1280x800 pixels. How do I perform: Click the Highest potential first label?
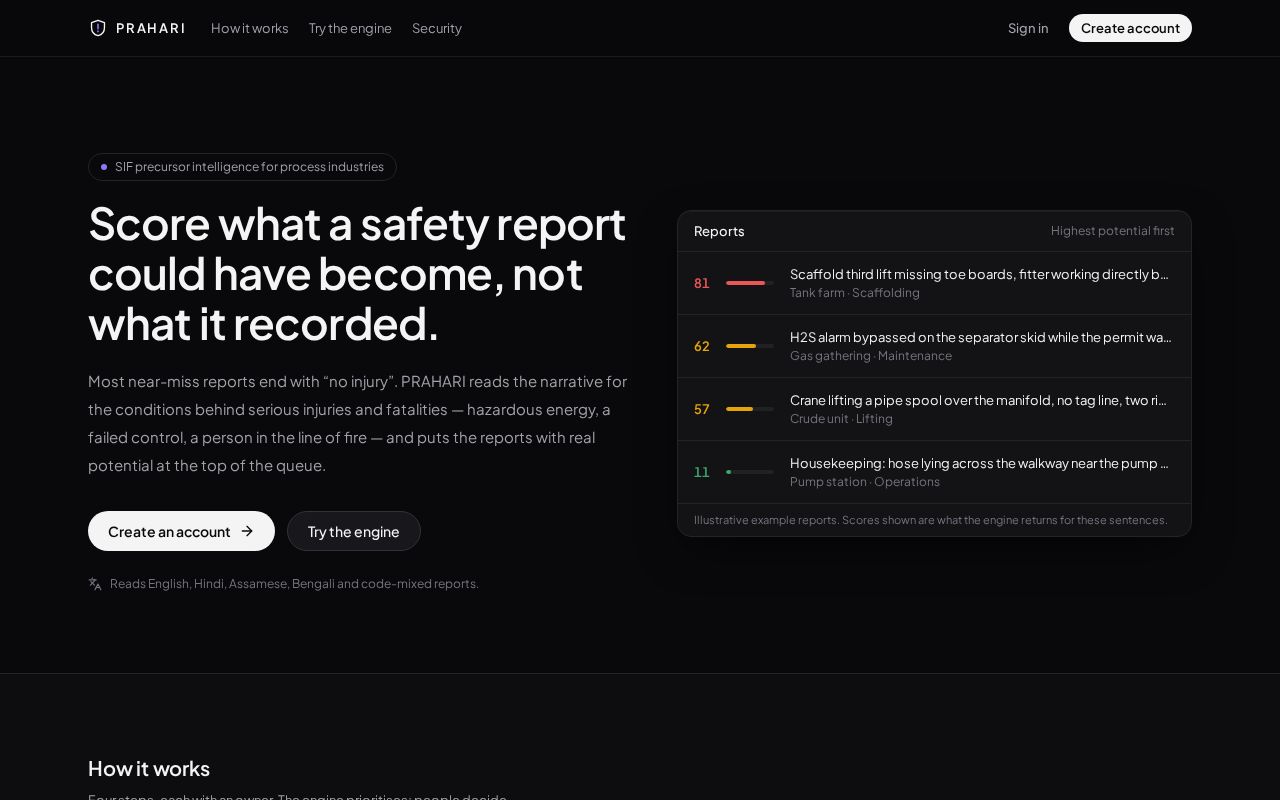pos(1113,231)
